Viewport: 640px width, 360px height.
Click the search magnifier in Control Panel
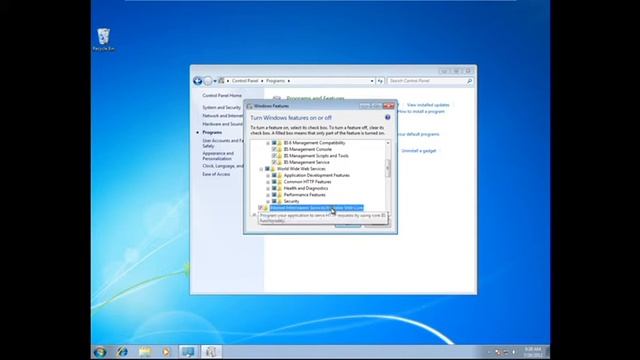[469, 81]
